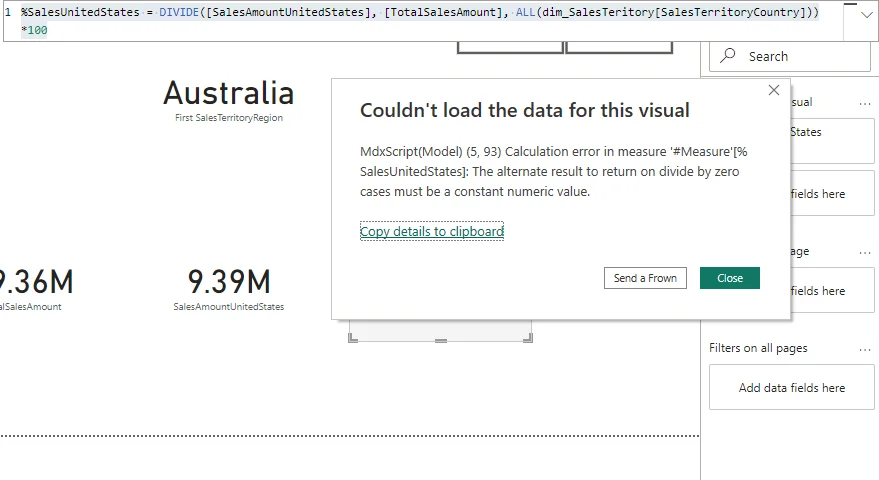Select the data field well under Filters on all pages
The height and width of the screenshot is (480, 879).
[x=791, y=388]
